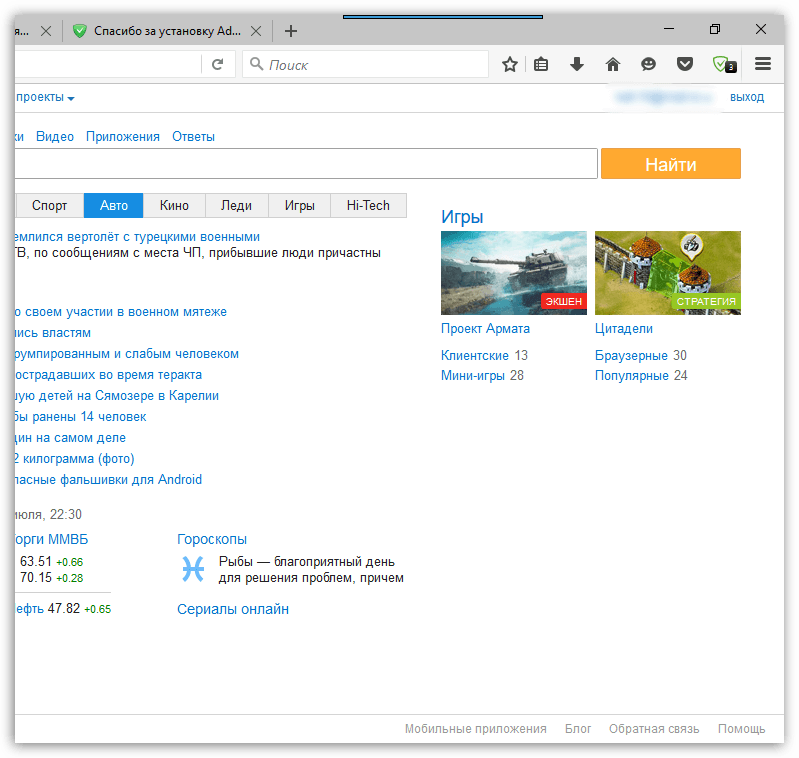Open 'Мобильные приложения' footer link
The width and height of the screenshot is (799, 758).
tap(475, 728)
